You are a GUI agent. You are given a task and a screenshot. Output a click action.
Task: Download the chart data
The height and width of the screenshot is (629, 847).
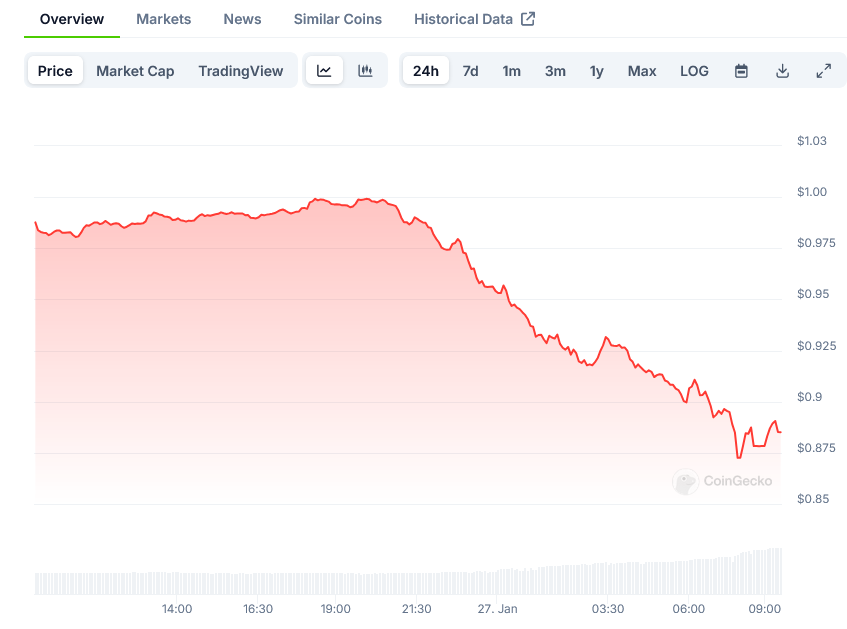point(782,71)
